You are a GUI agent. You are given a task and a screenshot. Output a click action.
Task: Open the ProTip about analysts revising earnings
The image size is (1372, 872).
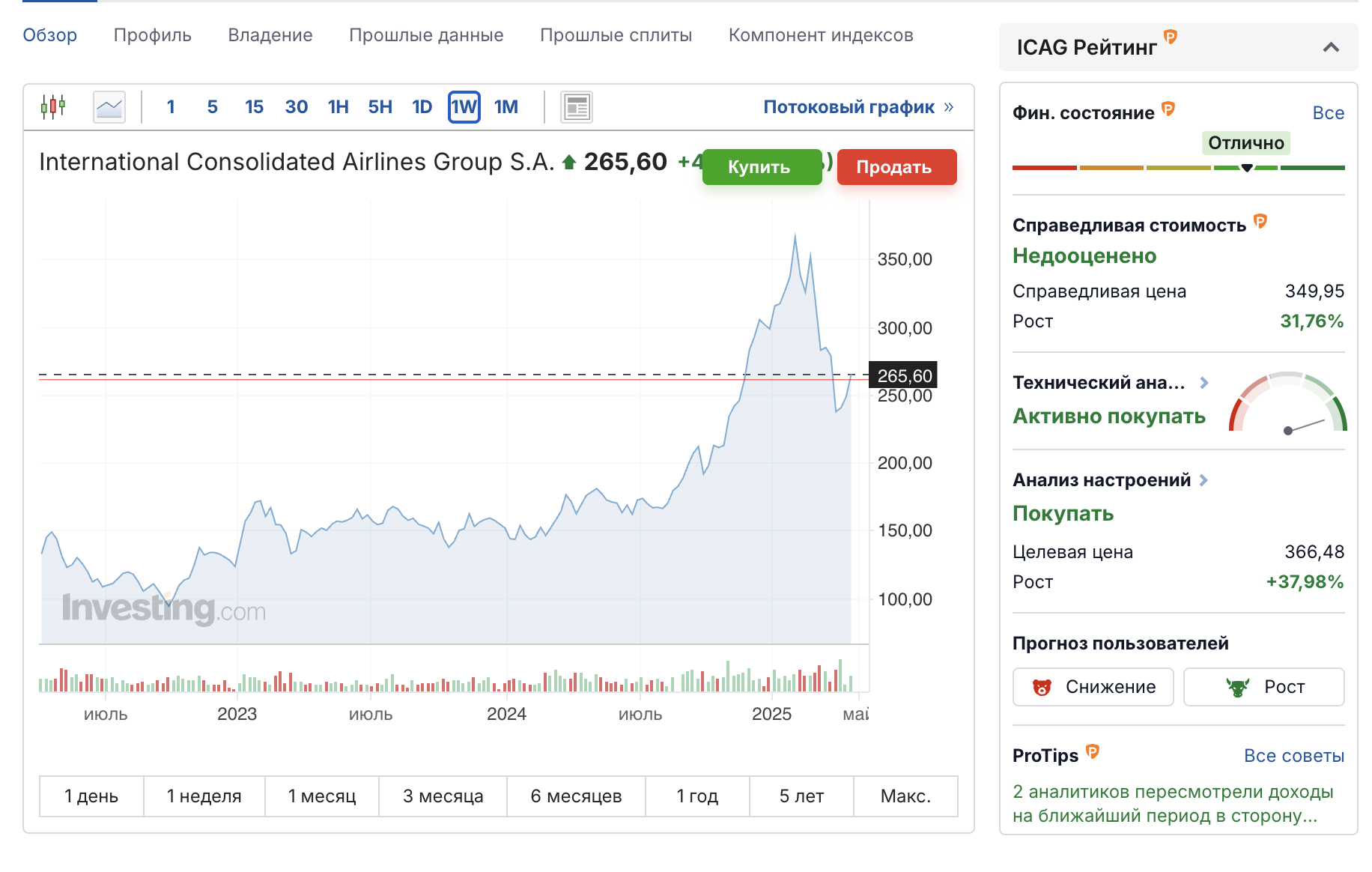click(x=1173, y=804)
